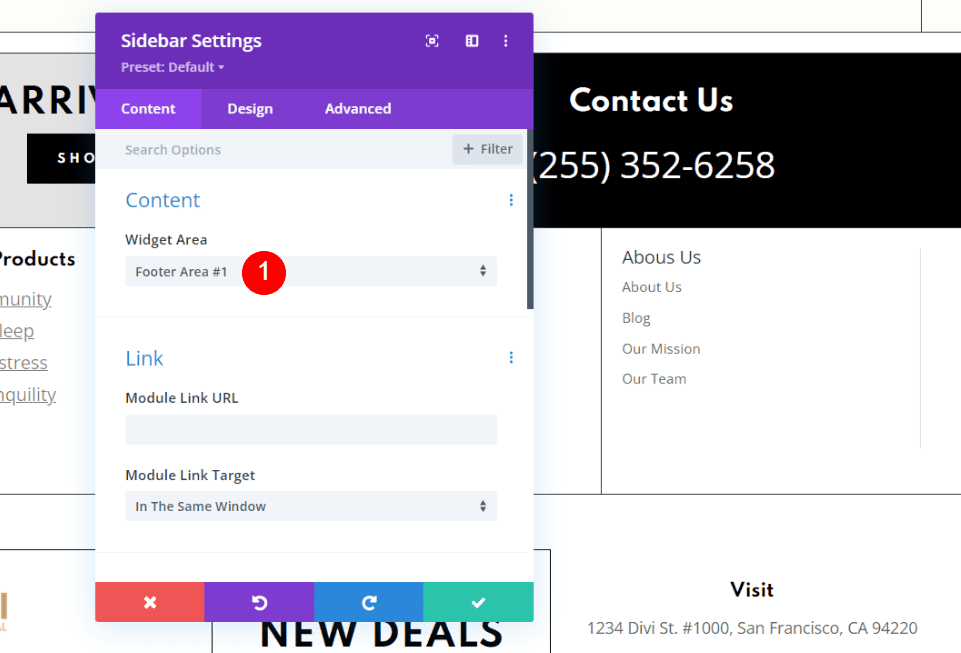Open the Widget Area dropdown
The height and width of the screenshot is (653, 961).
point(310,271)
